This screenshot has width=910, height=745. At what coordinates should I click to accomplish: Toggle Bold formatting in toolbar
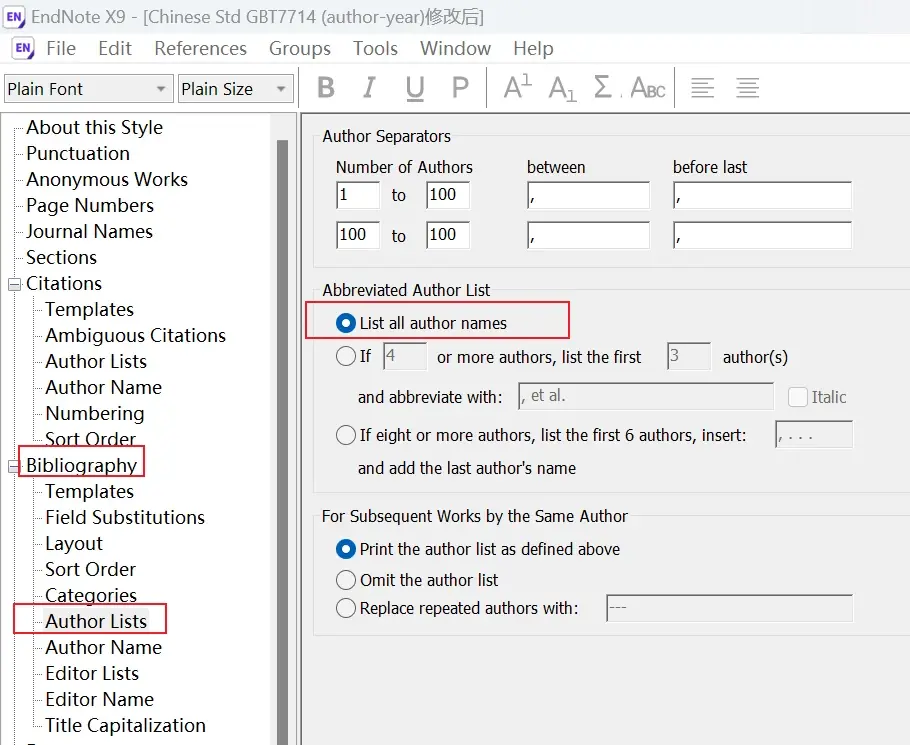point(326,88)
